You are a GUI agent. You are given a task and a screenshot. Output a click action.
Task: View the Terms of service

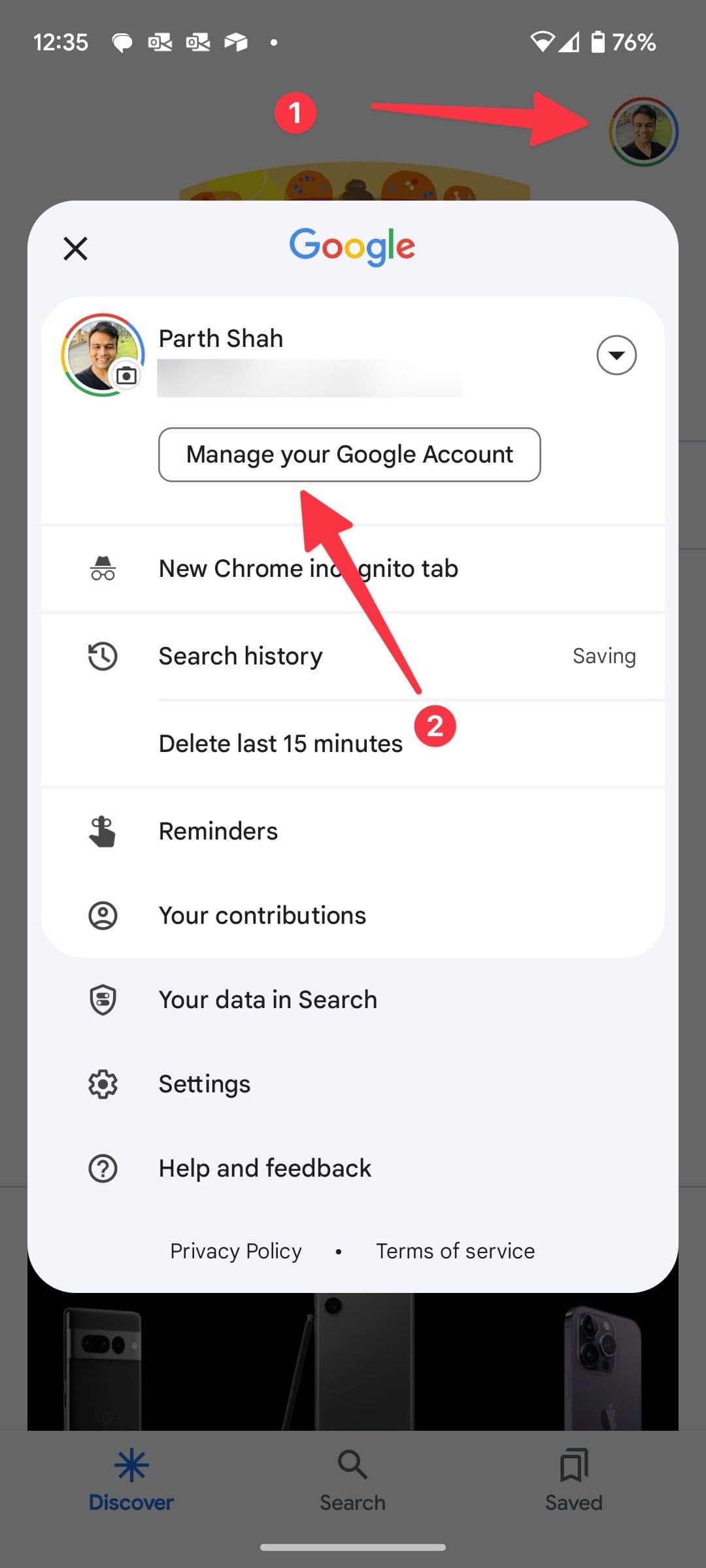click(456, 1250)
